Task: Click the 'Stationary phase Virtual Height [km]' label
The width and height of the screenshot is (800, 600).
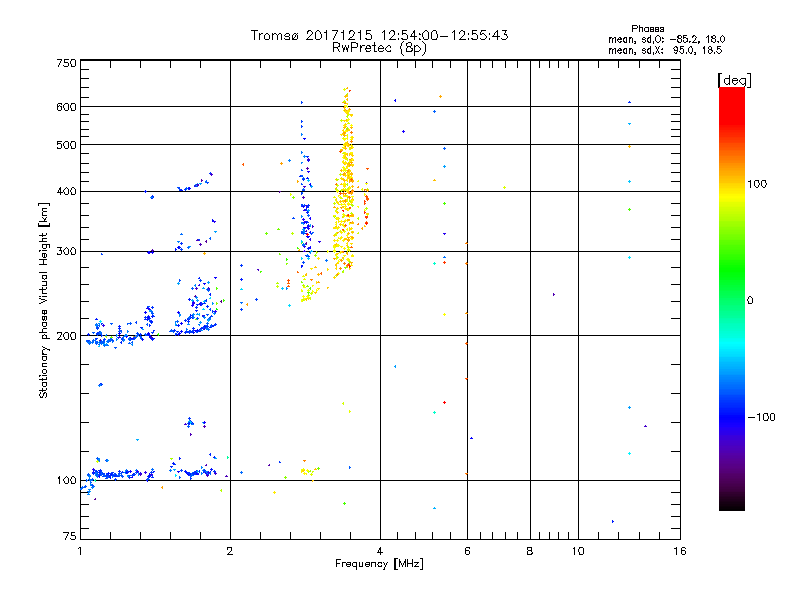Action: pos(44,300)
